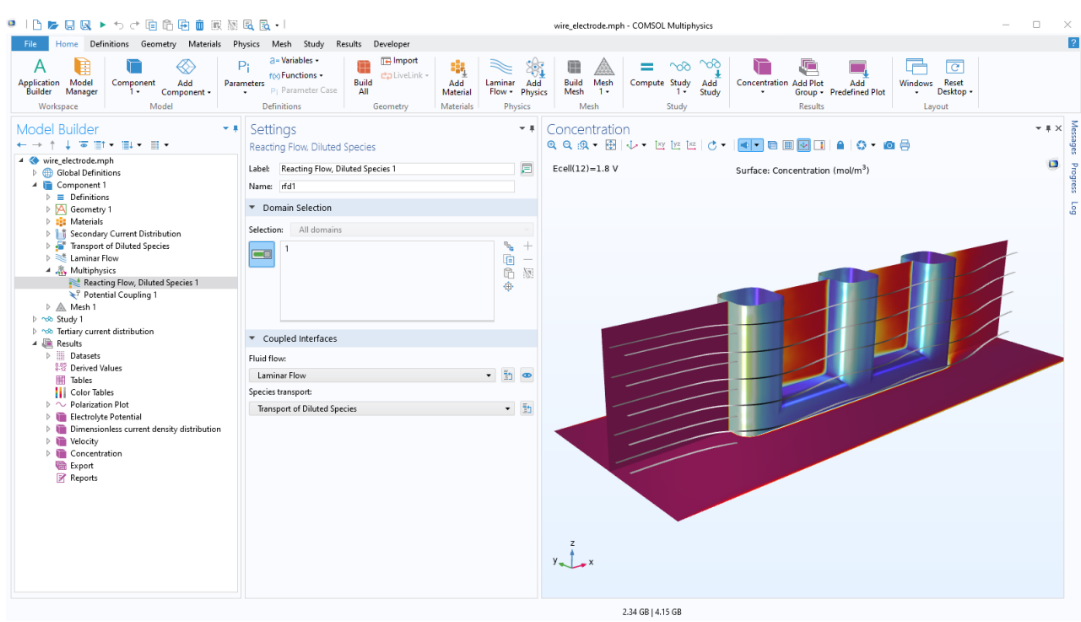Open the File menu
Screen dimensions: 1081x622
[30, 43]
